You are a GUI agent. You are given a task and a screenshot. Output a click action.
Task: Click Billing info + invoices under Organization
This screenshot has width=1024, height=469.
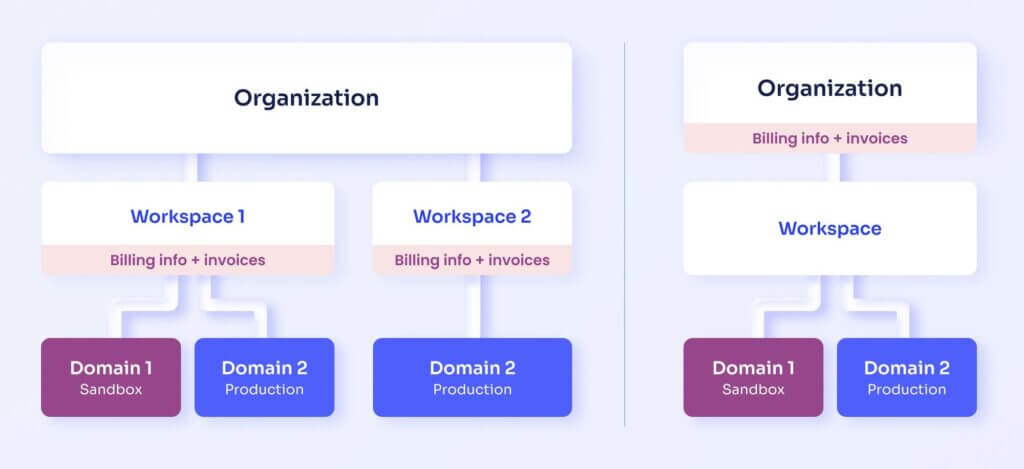point(830,138)
